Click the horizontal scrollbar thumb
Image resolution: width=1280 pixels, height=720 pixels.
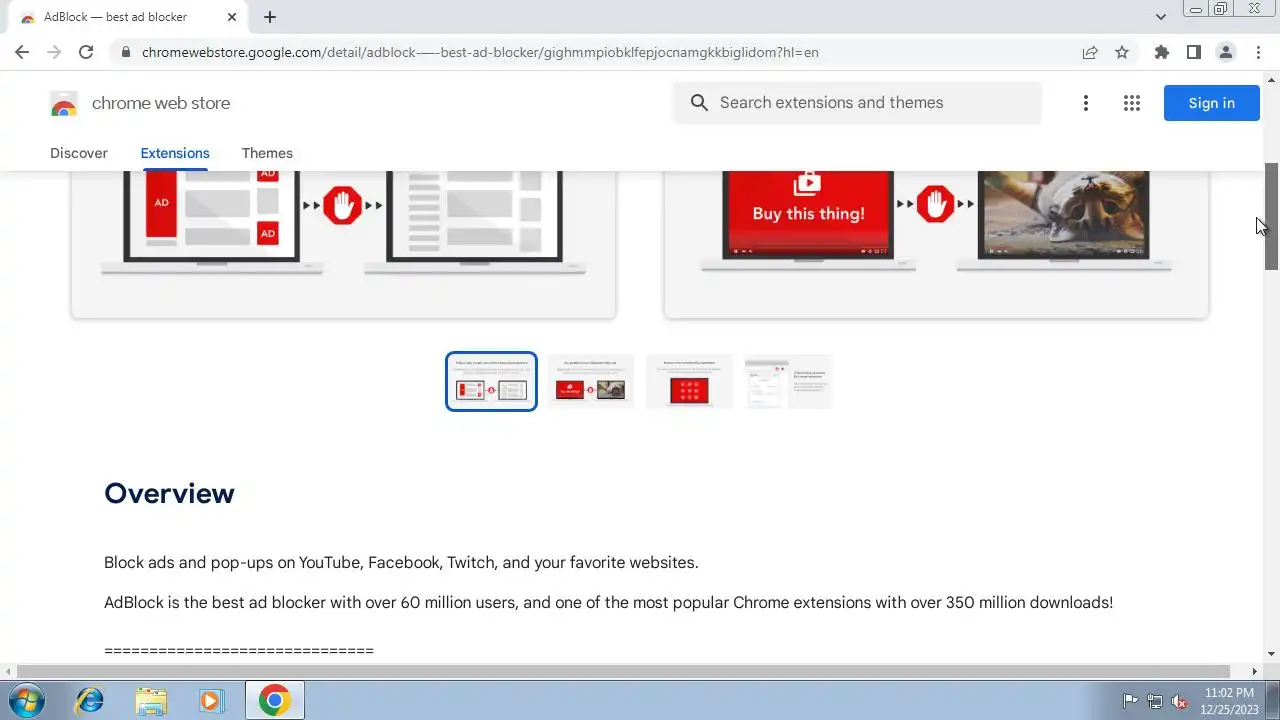click(x=623, y=671)
